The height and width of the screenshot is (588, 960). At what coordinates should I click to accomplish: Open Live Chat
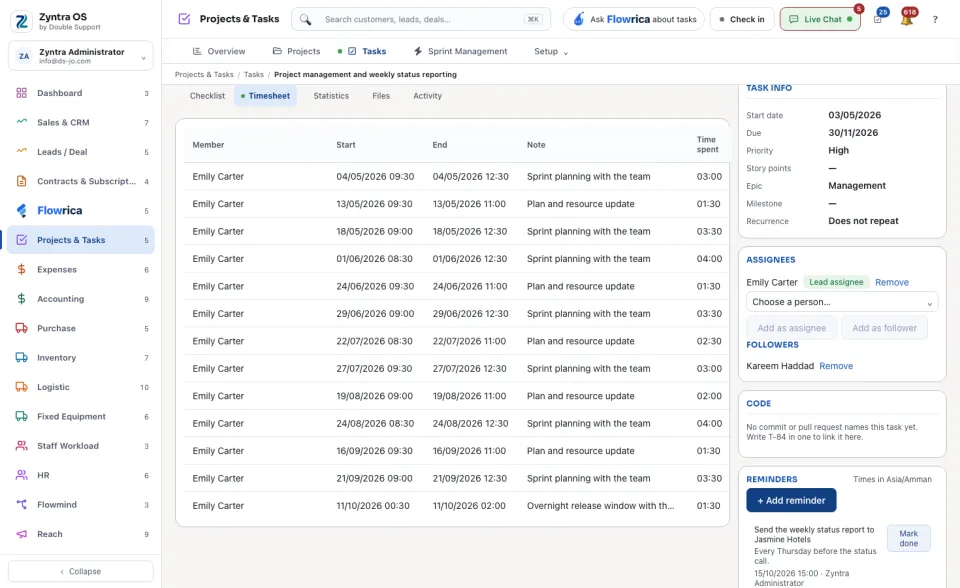tap(820, 20)
